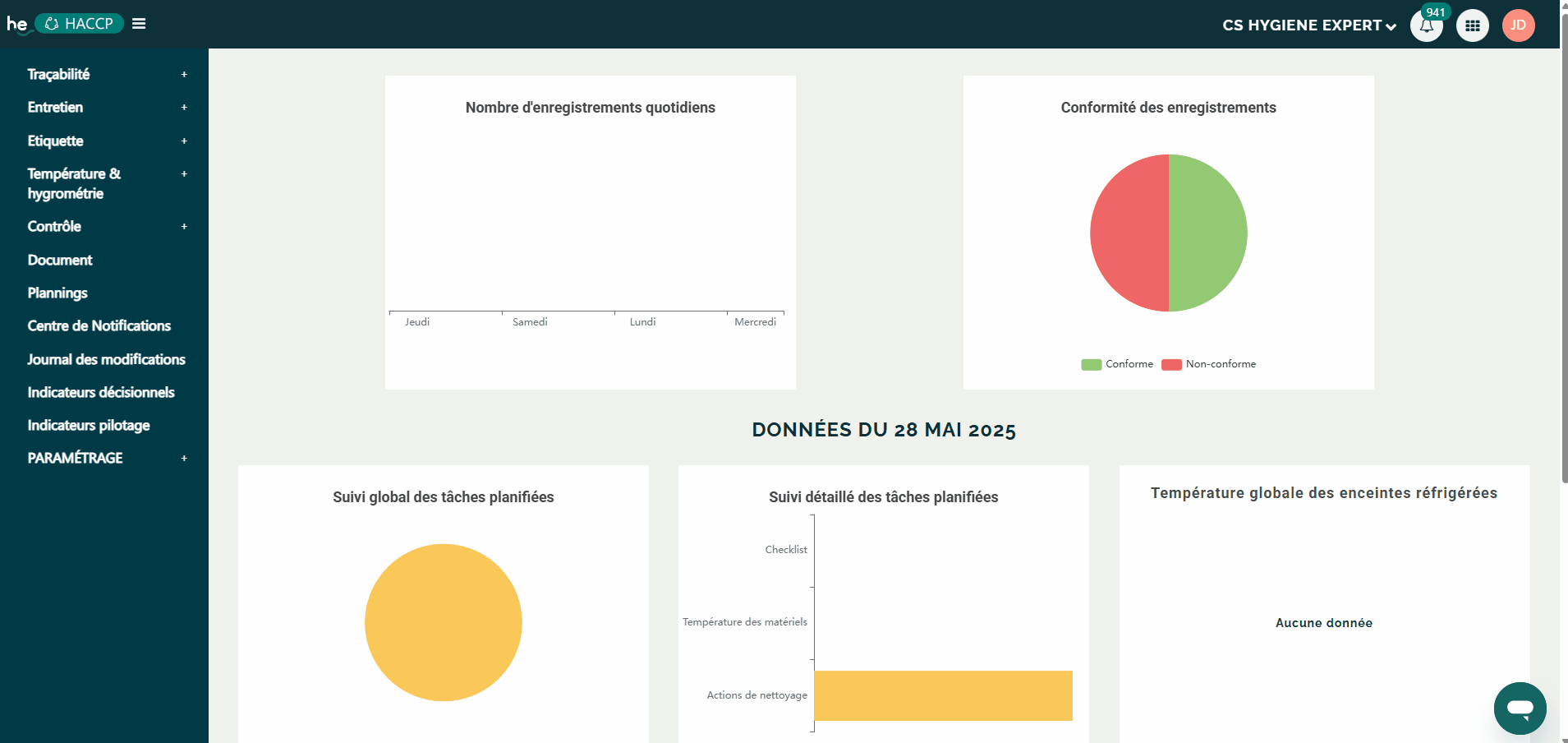Click the red Non-conforme pie slice
1568x743 pixels.
click(x=1129, y=233)
